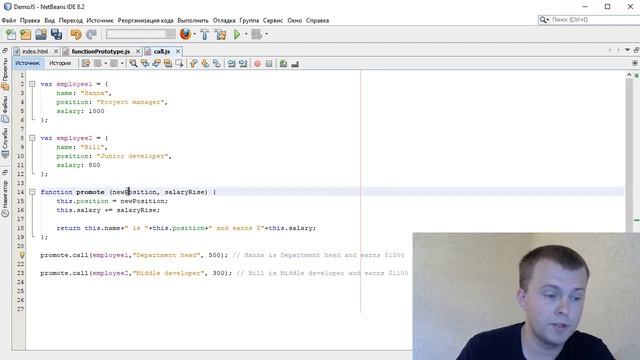Open the Справка menu
Viewport: 640px width, 360px height.
(317, 20)
